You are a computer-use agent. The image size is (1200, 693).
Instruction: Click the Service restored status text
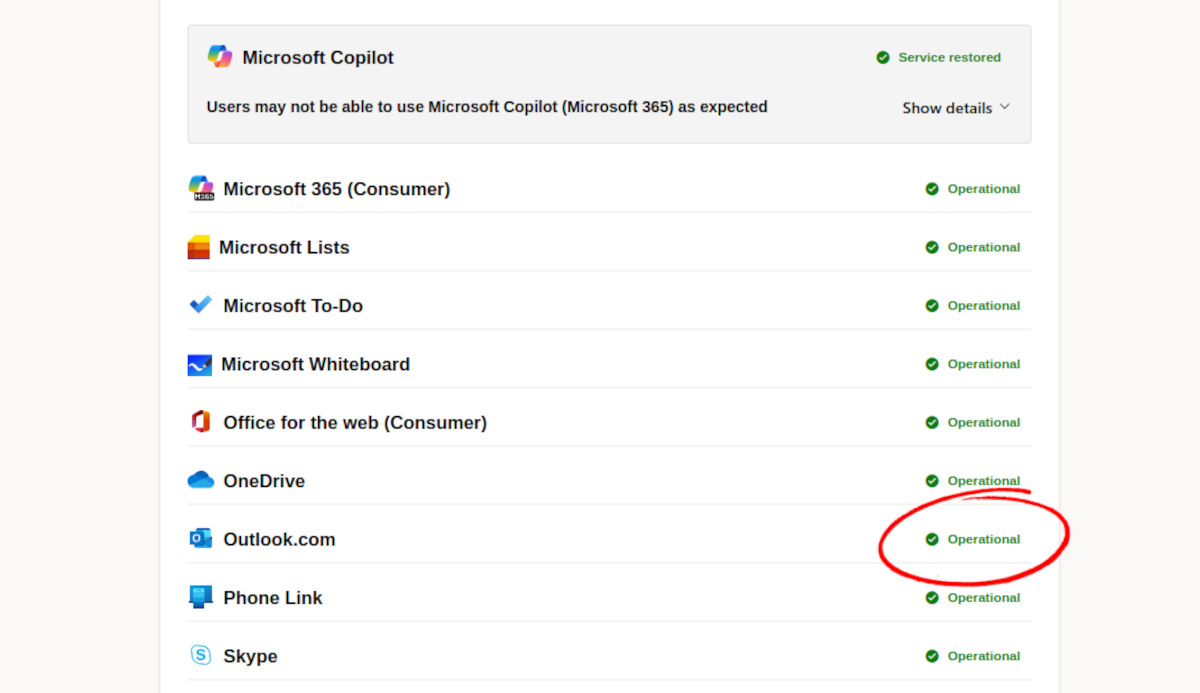pyautogui.click(x=949, y=58)
